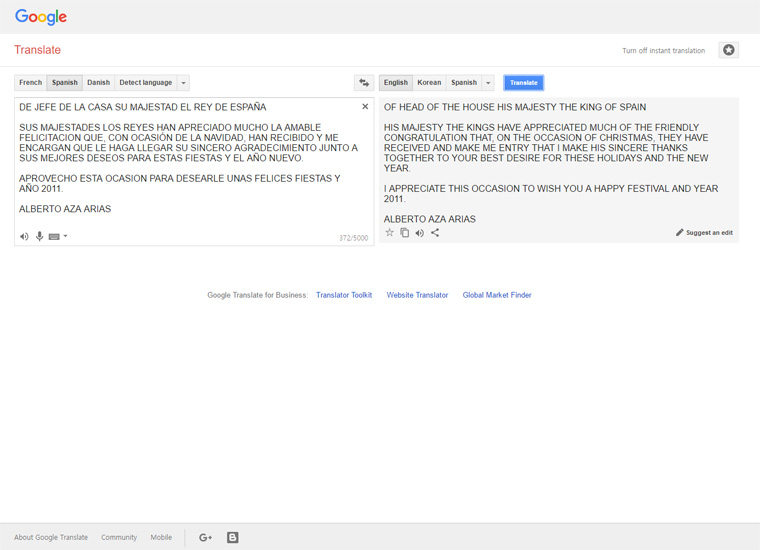760x550 pixels.
Task: Expand target language list dropdown
Action: (x=488, y=83)
